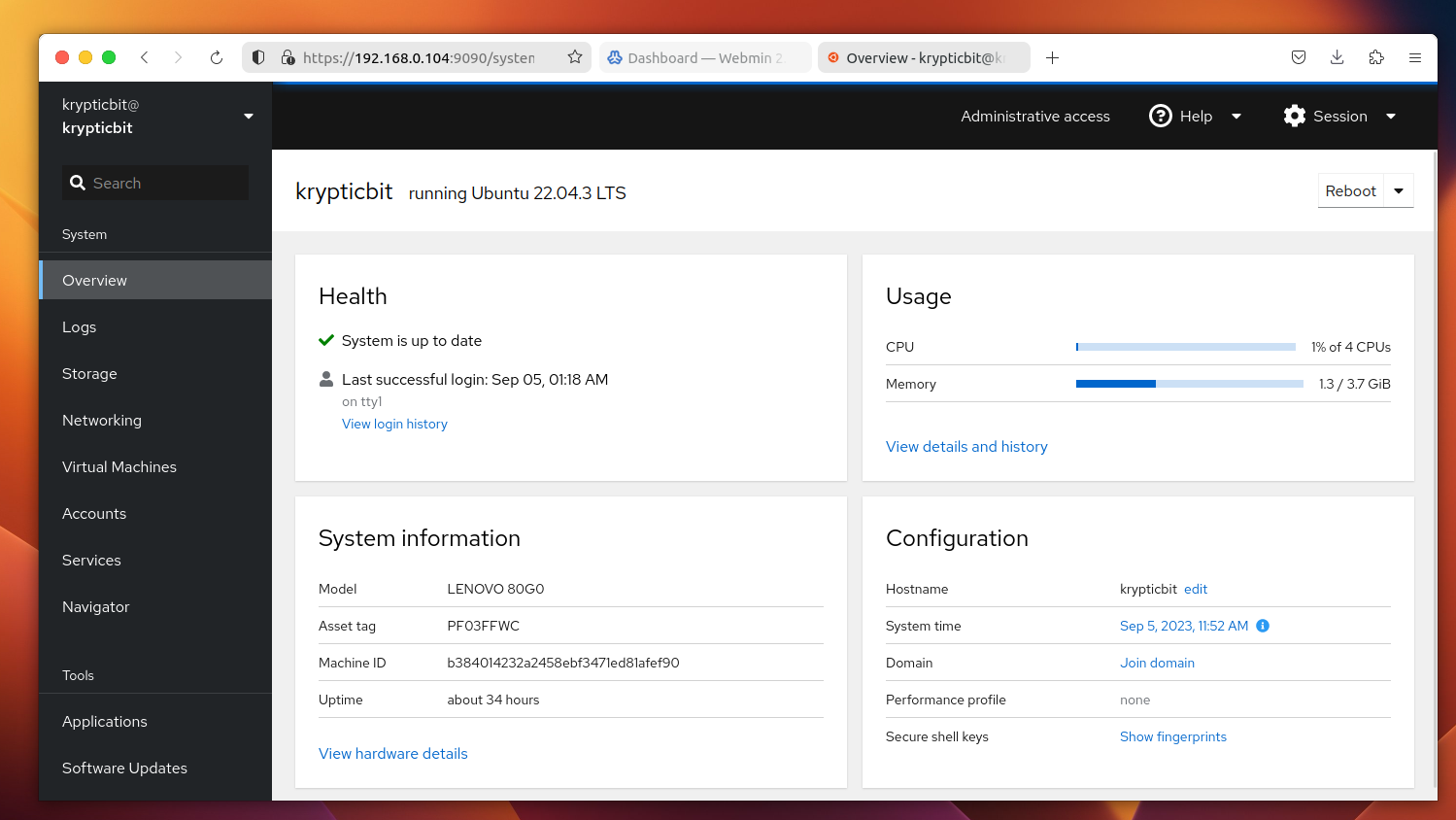The height and width of the screenshot is (820, 1456).
Task: Open View login history link
Action: point(394,425)
